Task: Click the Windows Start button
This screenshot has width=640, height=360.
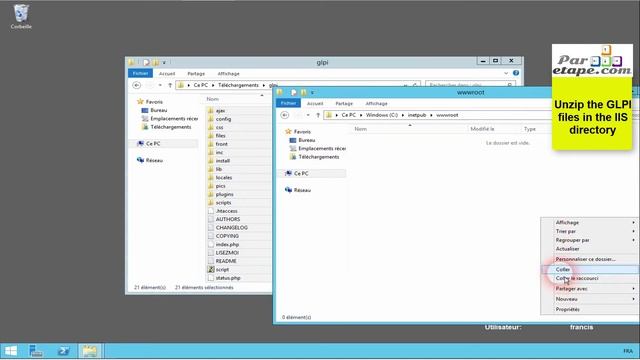Action: pos(11,351)
